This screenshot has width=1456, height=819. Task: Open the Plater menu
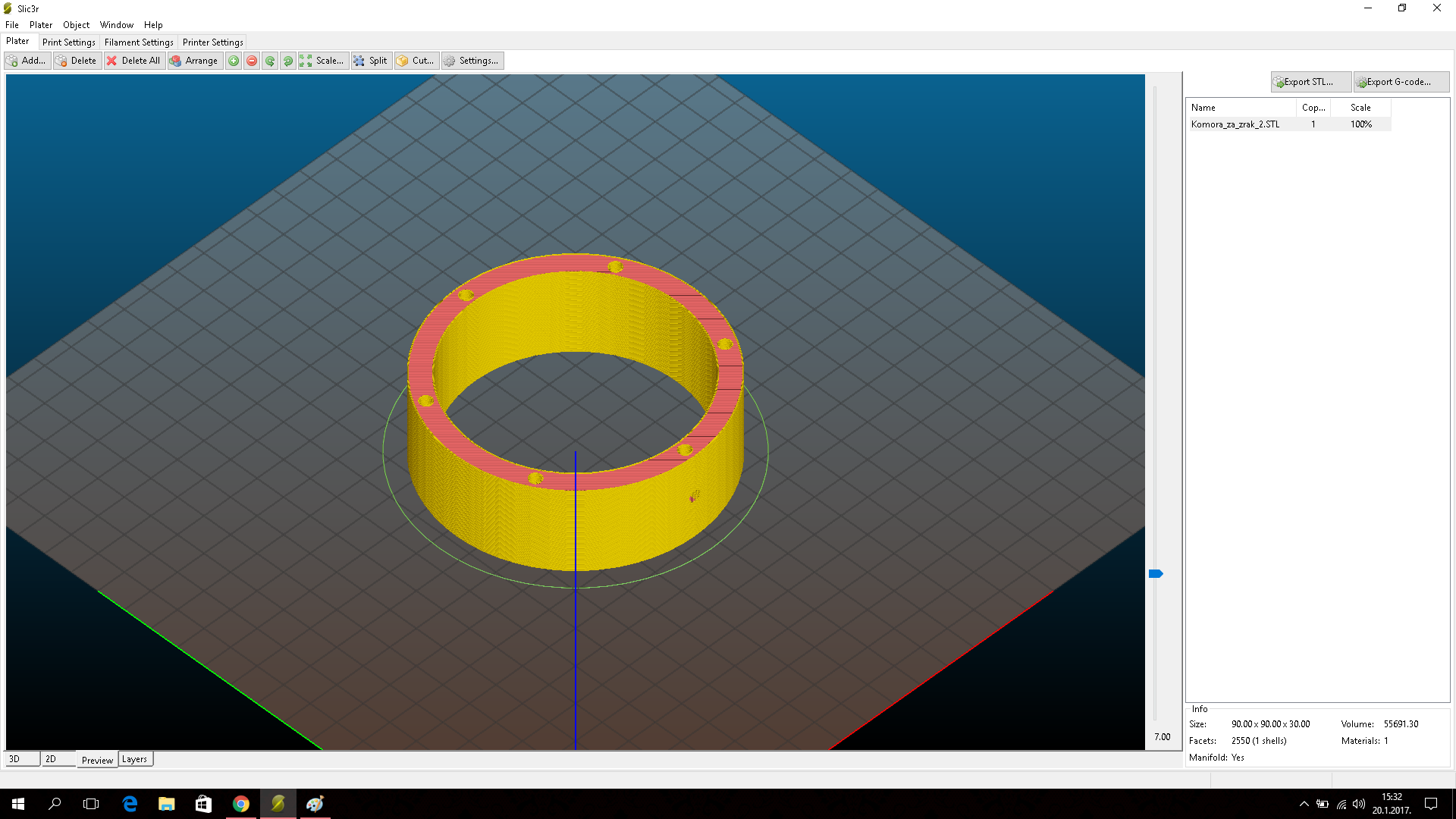[x=41, y=25]
